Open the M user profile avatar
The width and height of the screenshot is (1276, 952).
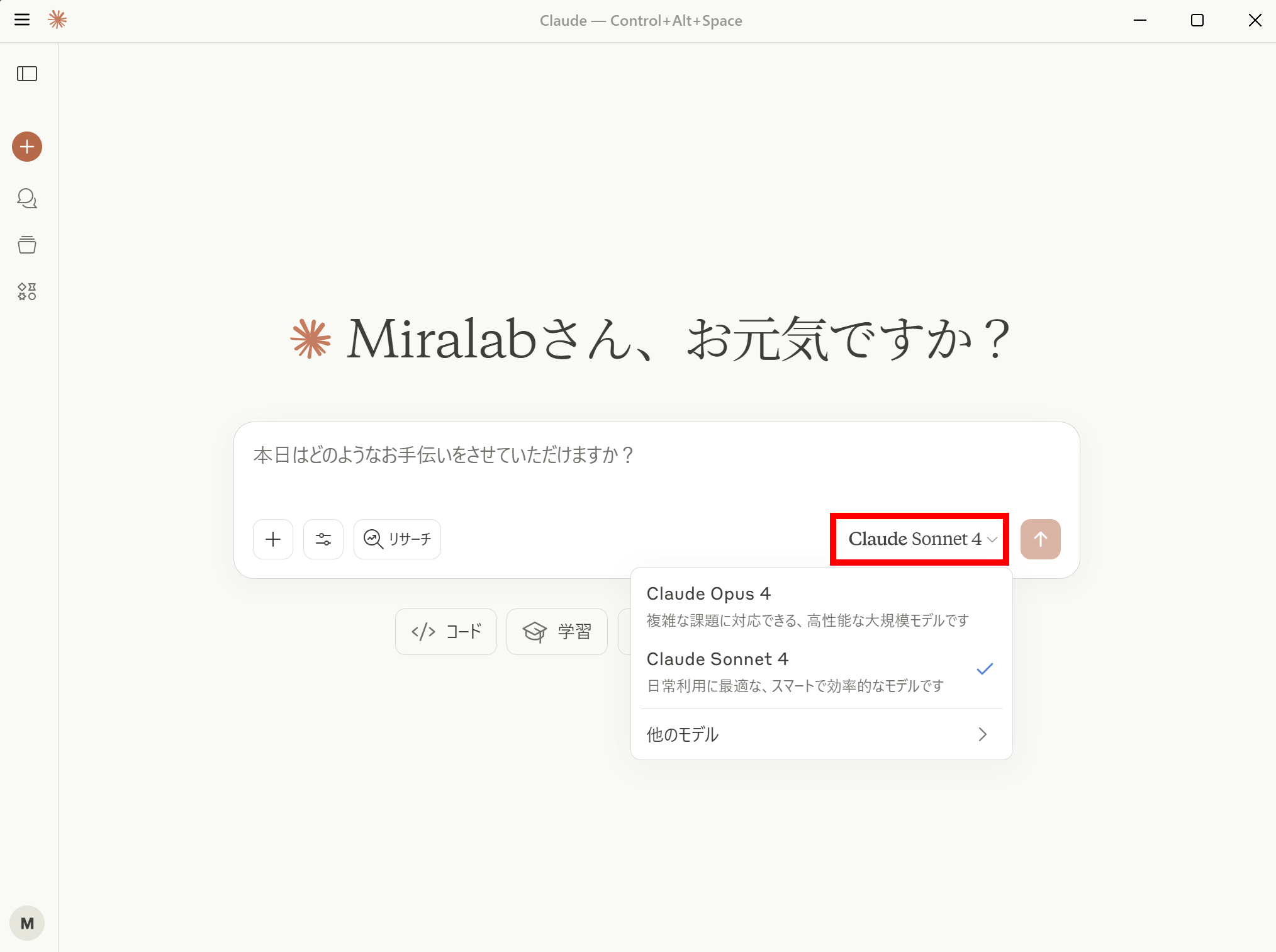click(27, 923)
